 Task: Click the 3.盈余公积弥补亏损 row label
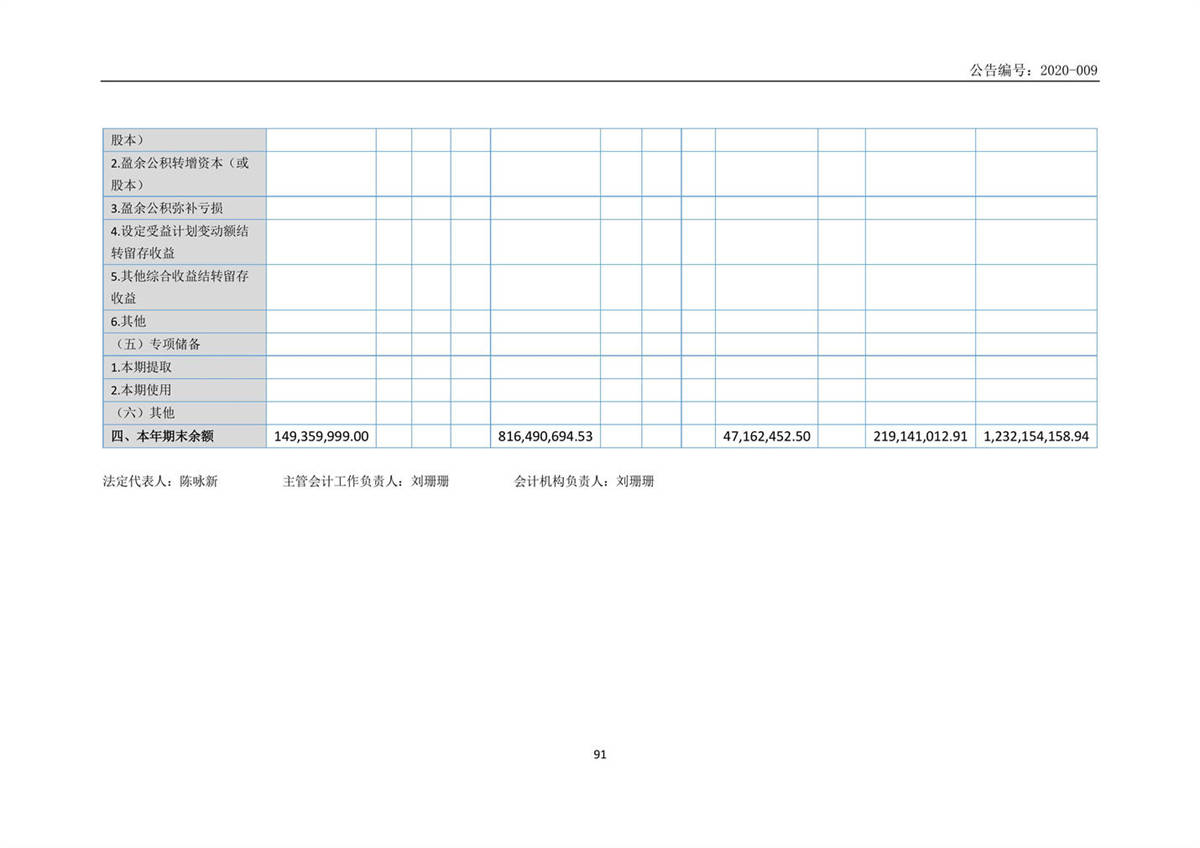pos(167,208)
